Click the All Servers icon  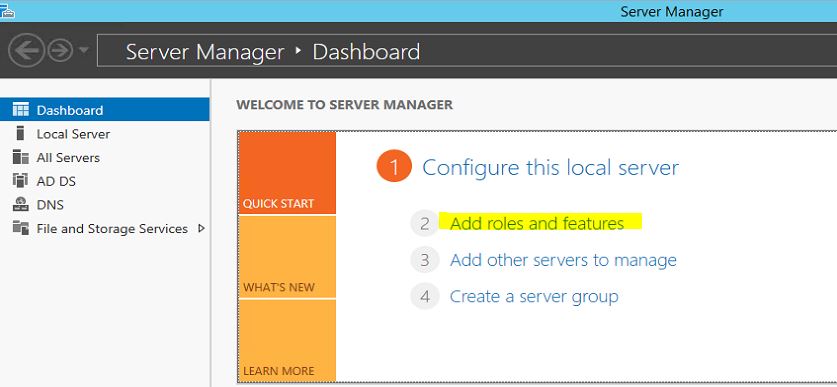coord(20,157)
